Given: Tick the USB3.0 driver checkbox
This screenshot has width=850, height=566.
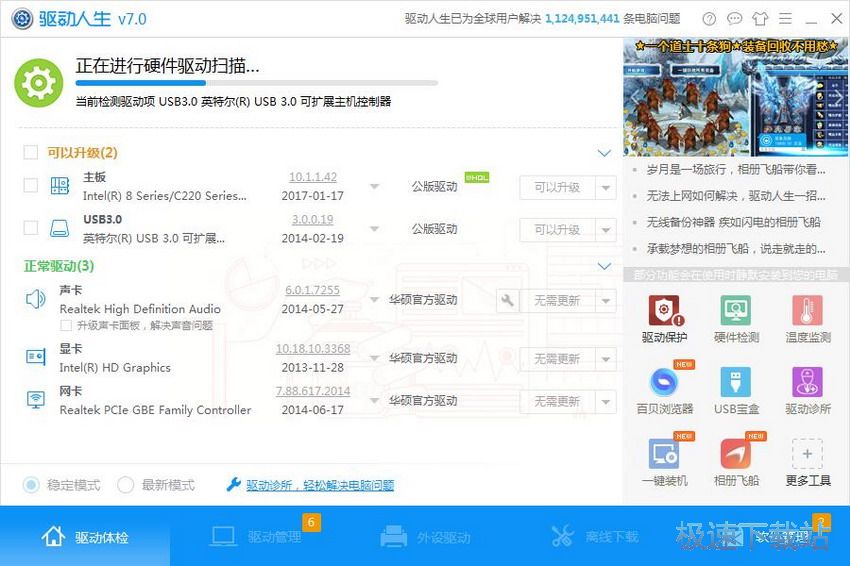Looking at the screenshot, I should [x=31, y=228].
